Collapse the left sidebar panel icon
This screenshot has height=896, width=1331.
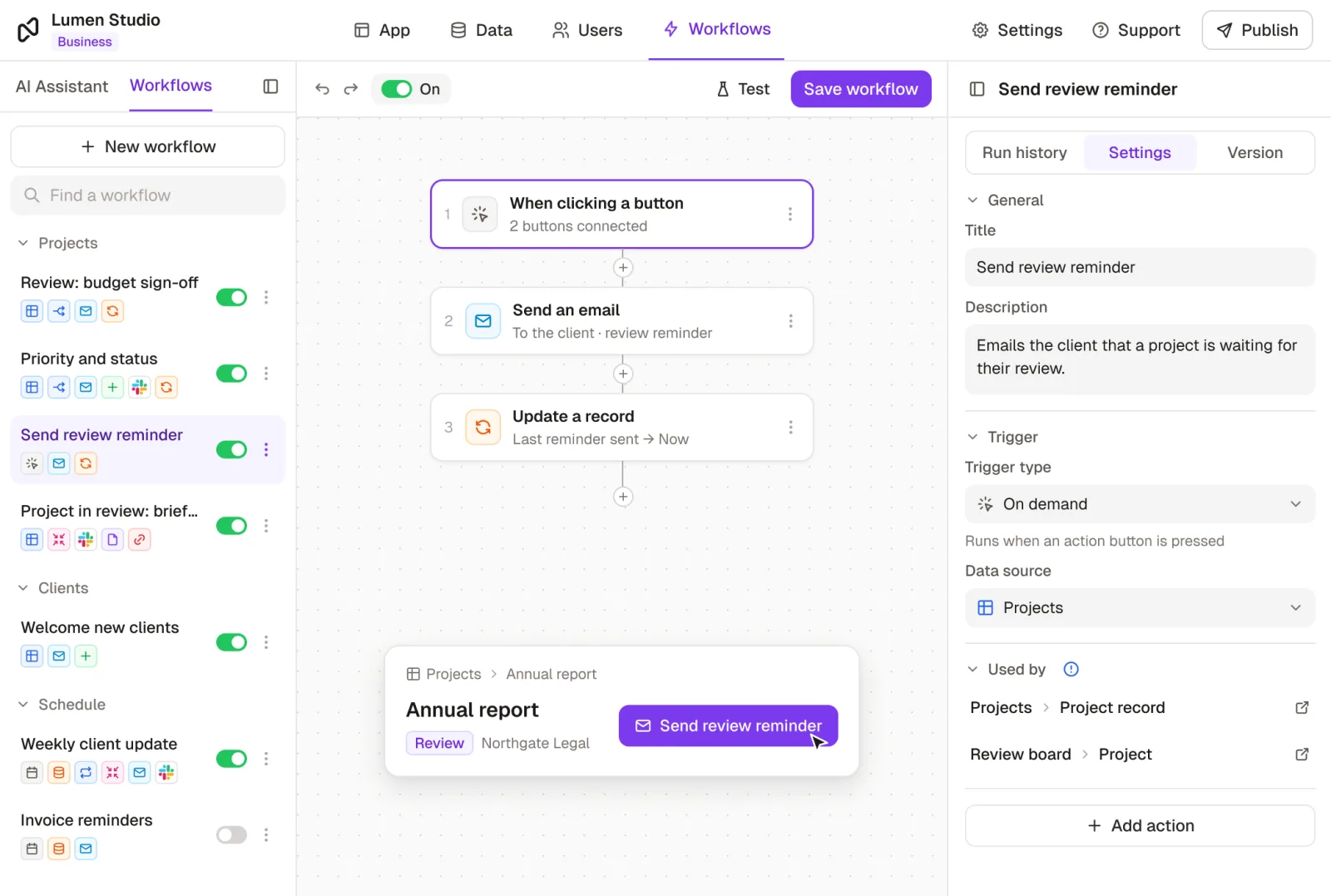pos(270,87)
